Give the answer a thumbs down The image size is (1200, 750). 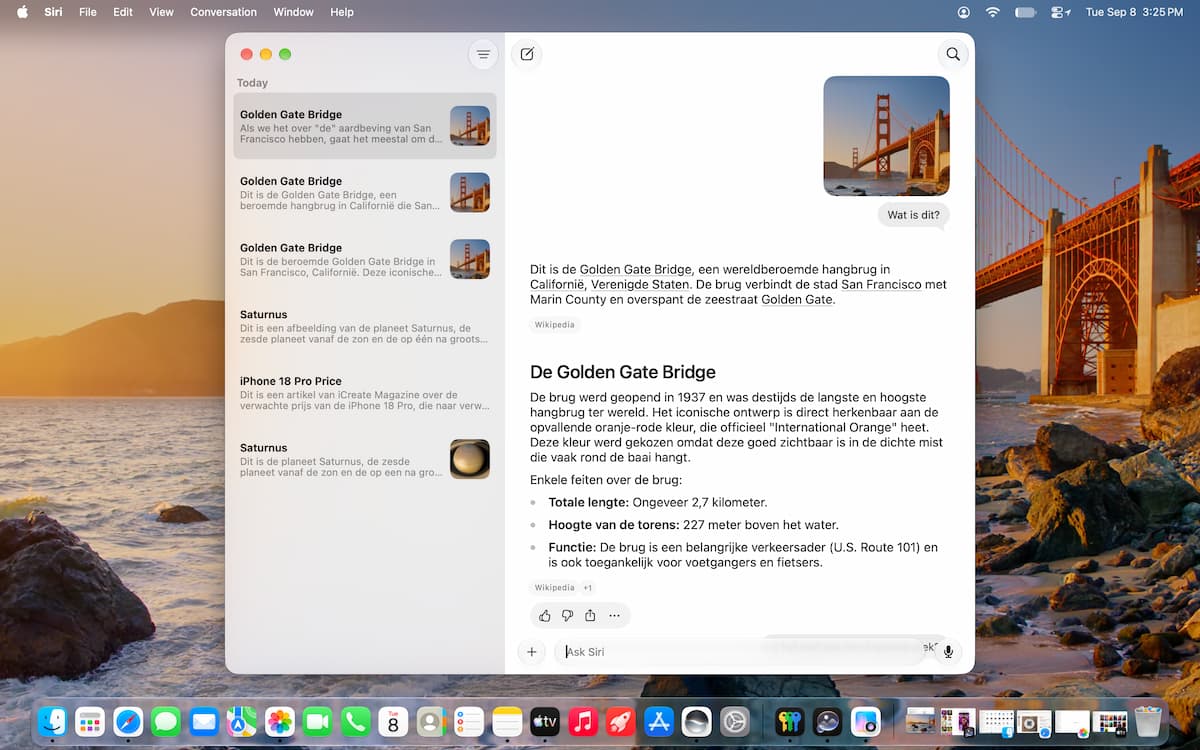567,615
